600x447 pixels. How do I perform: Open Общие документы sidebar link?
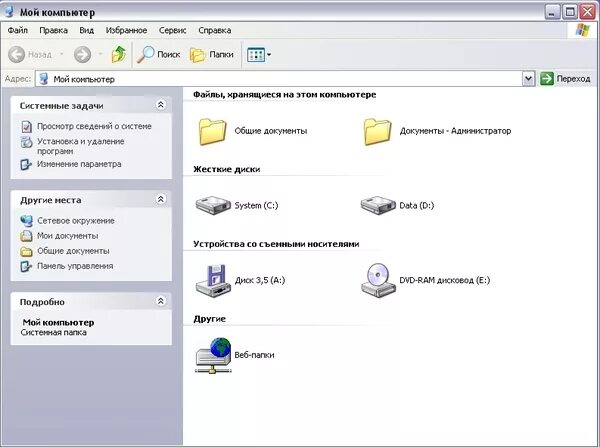tap(73, 251)
